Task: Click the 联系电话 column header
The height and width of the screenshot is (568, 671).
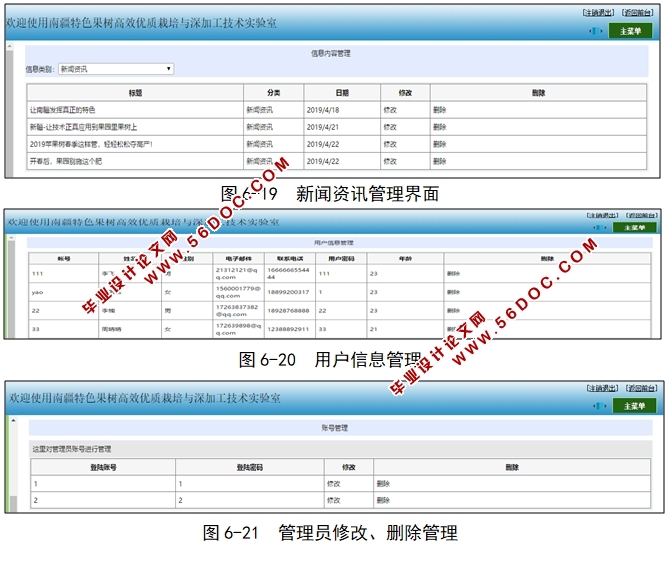Action: pyautogui.click(x=290, y=259)
